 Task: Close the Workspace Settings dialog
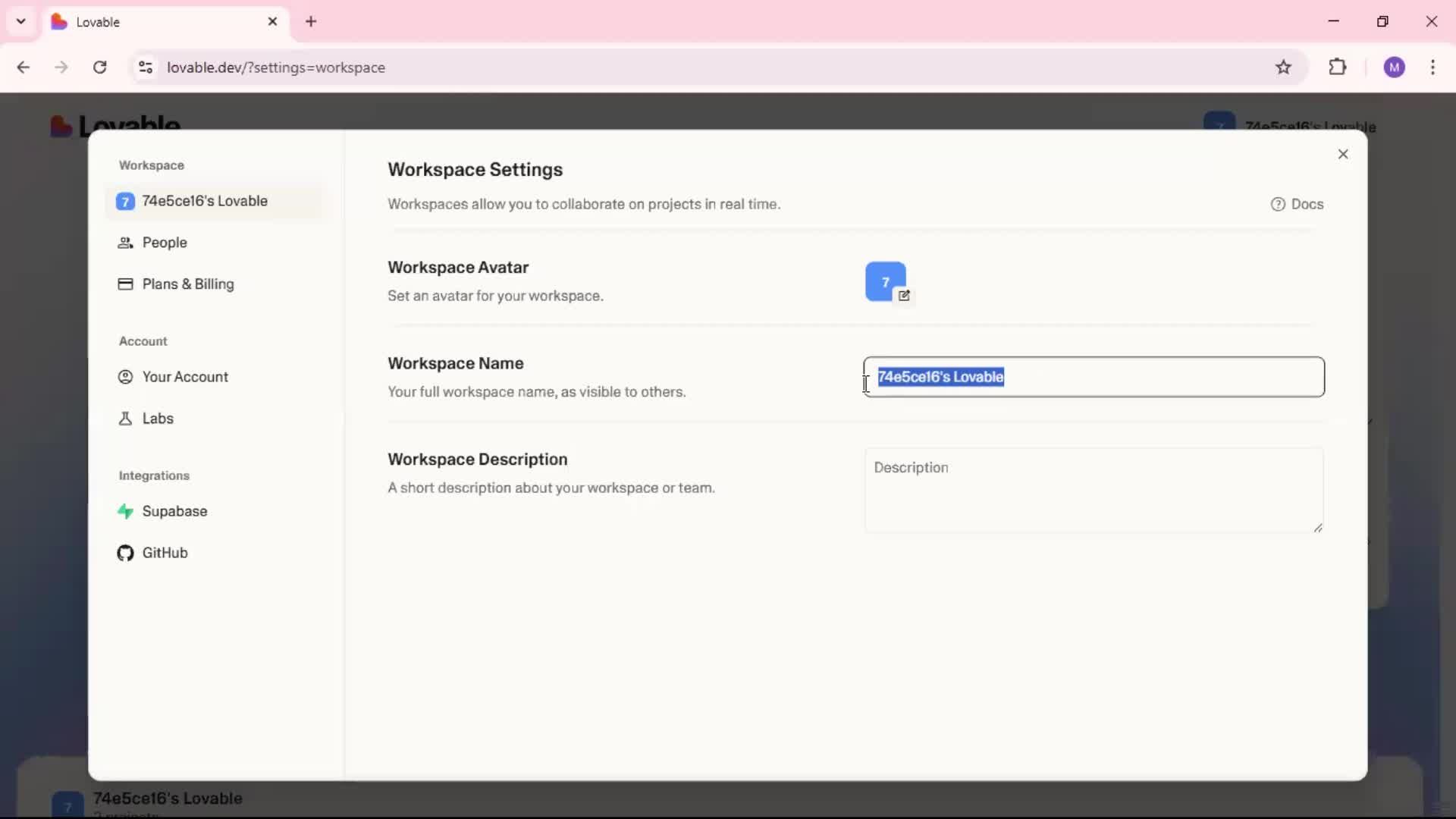[x=1343, y=154]
